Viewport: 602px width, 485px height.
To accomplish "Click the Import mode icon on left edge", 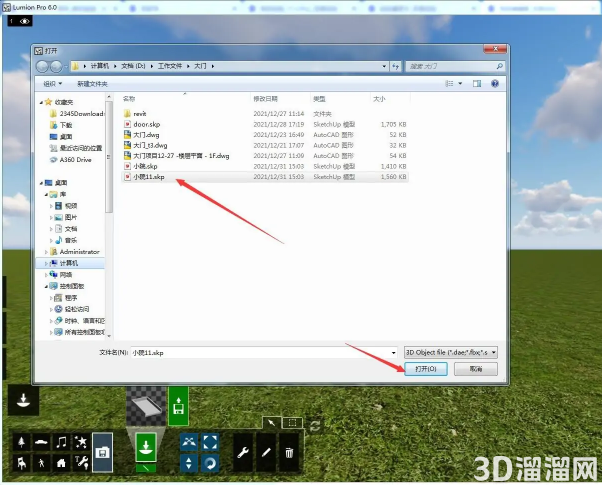I will (23, 400).
